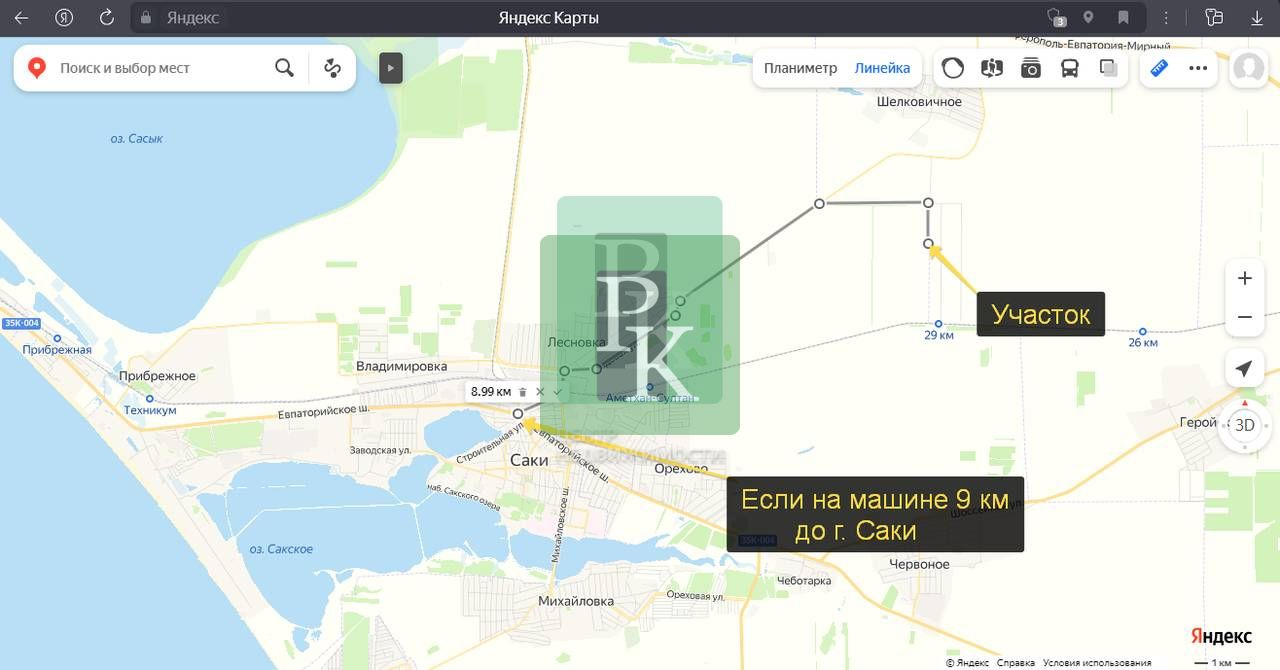
Task: Click the 35К-004 road badge near Прибрежная
Action: click(x=21, y=323)
